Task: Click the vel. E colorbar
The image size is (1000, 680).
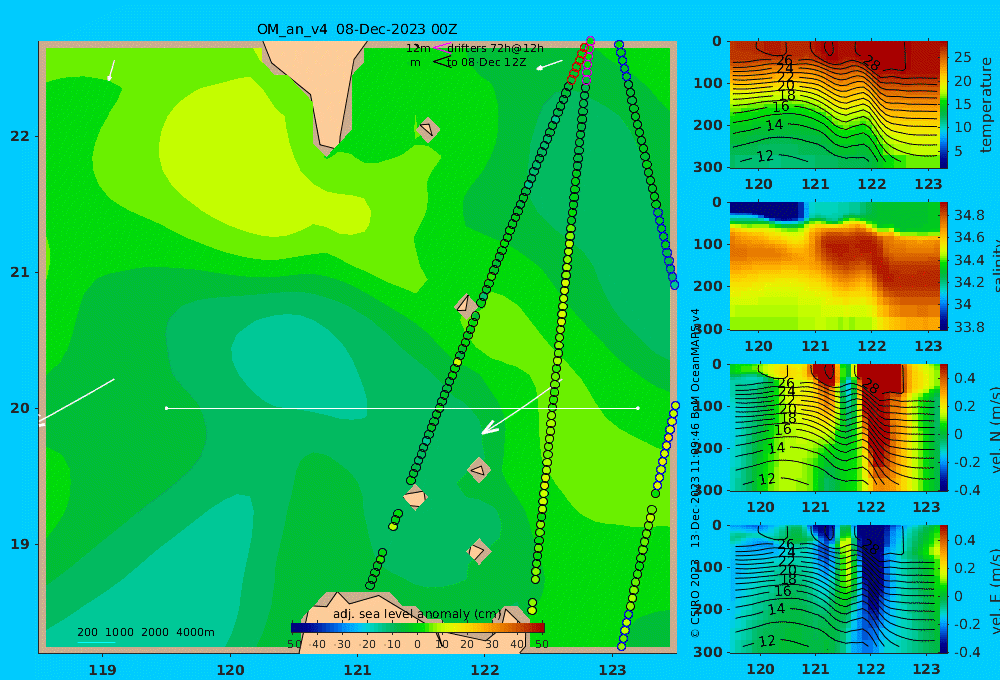Action: (x=944, y=589)
